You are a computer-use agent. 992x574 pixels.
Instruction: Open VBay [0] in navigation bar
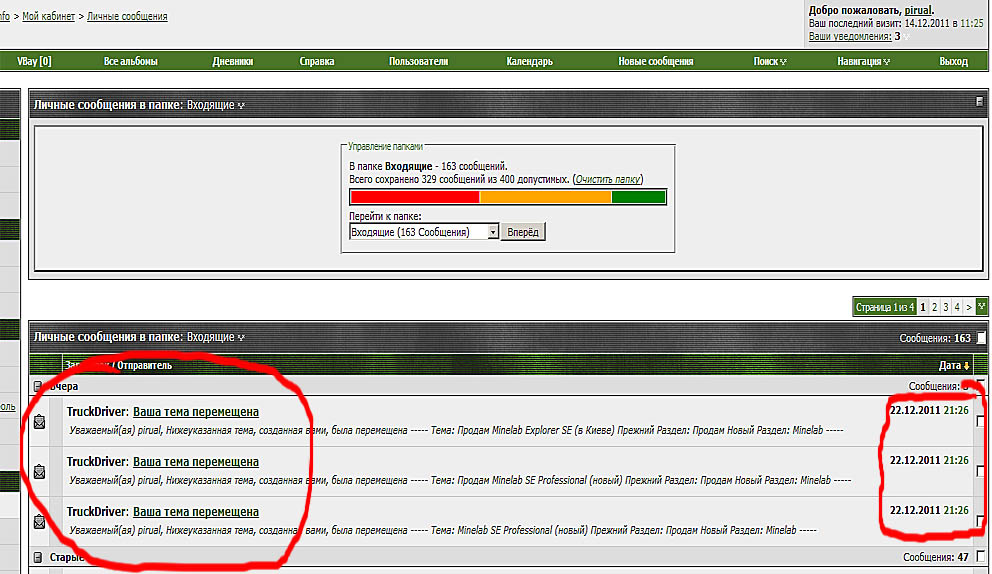[x=34, y=61]
